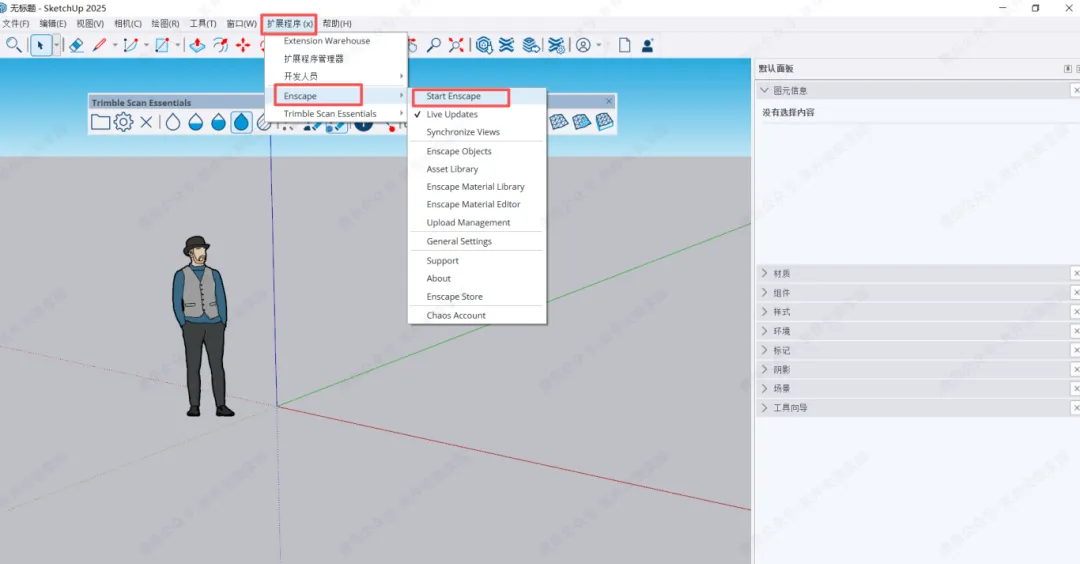Activate the Zoom Extents tool

pyautogui.click(x=456, y=45)
